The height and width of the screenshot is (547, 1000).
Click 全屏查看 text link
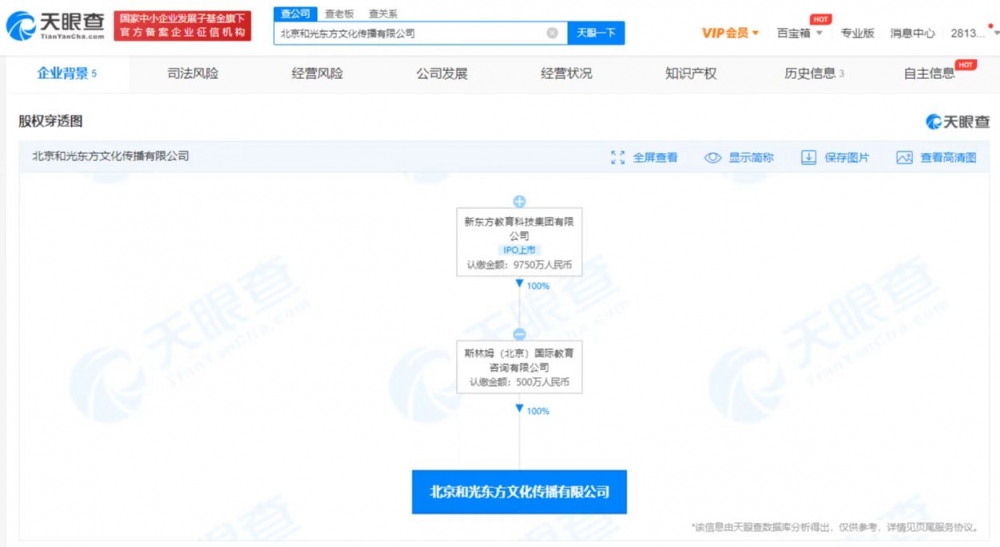coord(655,157)
